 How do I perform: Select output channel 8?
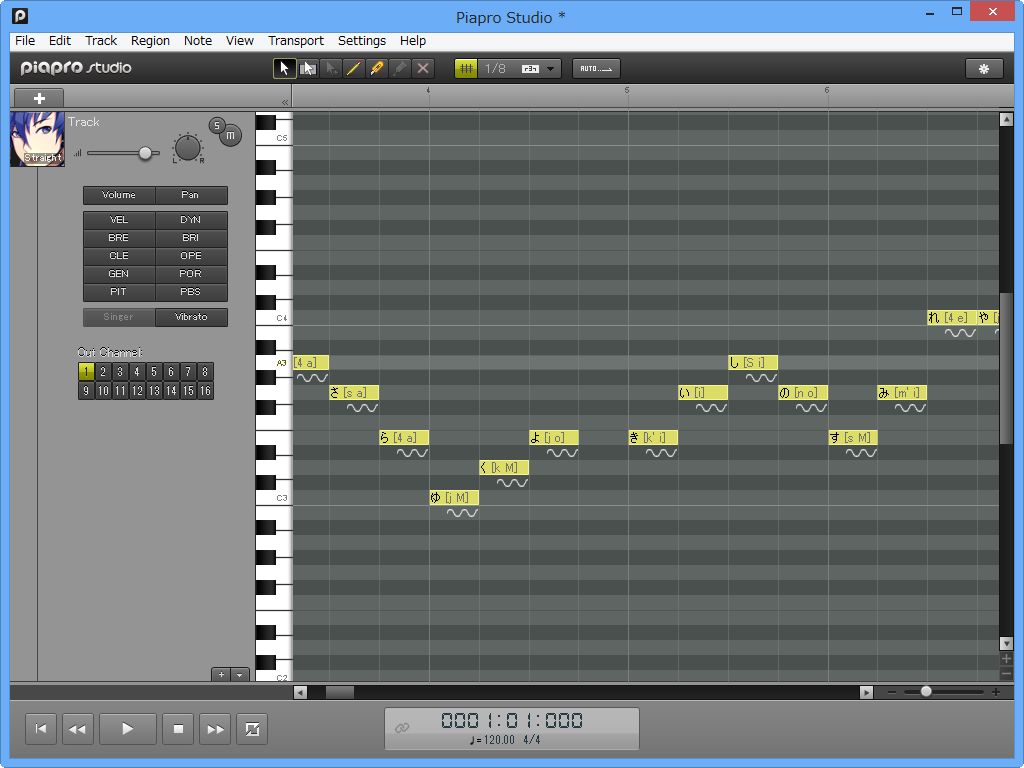point(205,372)
